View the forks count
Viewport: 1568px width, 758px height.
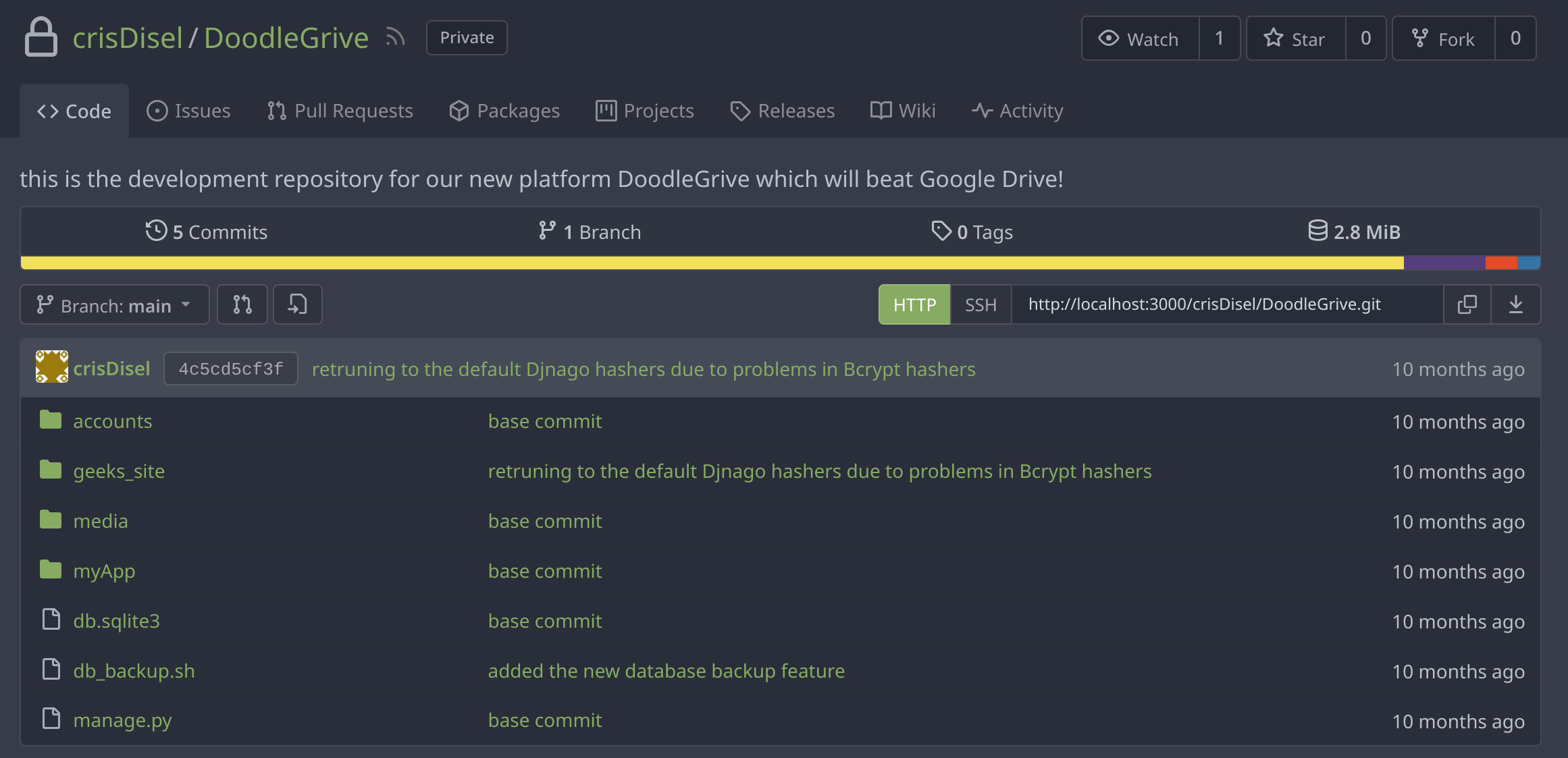[1516, 38]
